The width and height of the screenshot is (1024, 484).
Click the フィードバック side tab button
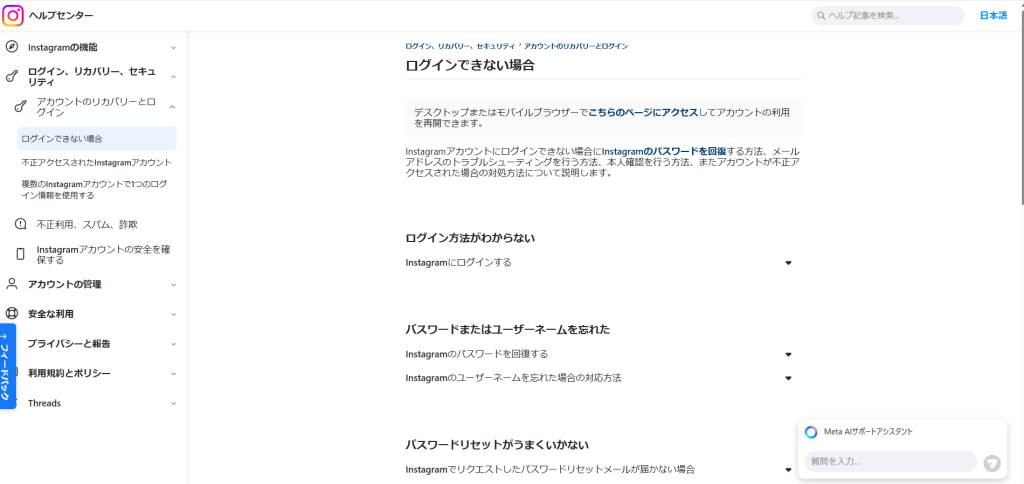coord(7,366)
